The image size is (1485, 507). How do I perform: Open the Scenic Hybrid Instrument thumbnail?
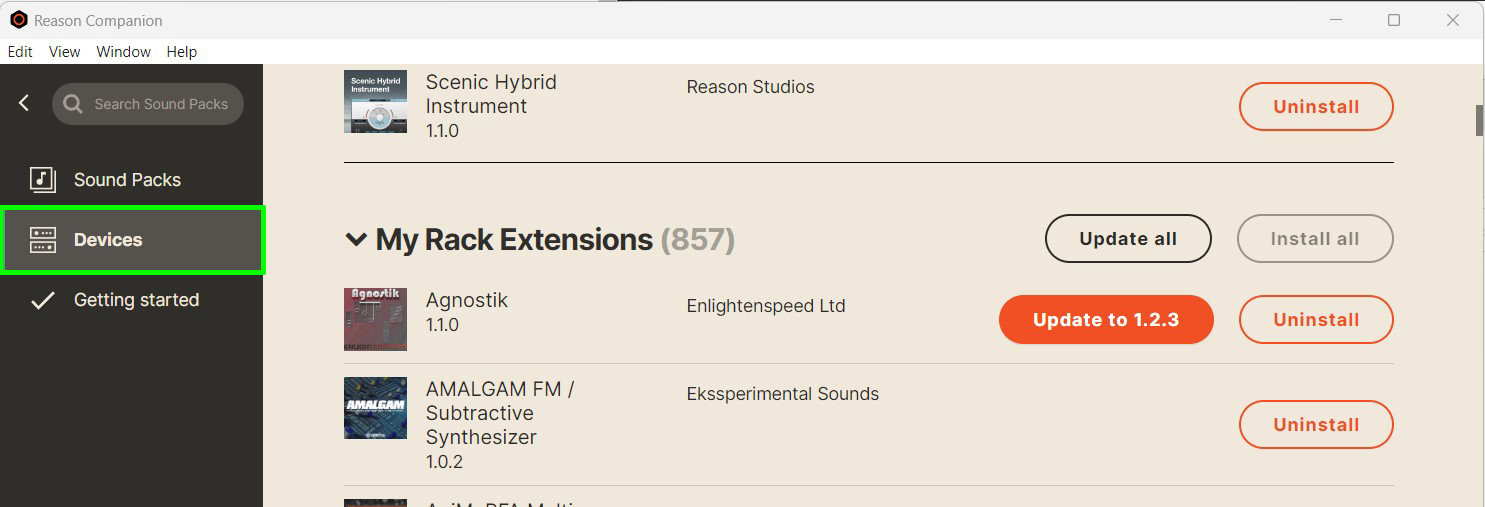pyautogui.click(x=375, y=101)
